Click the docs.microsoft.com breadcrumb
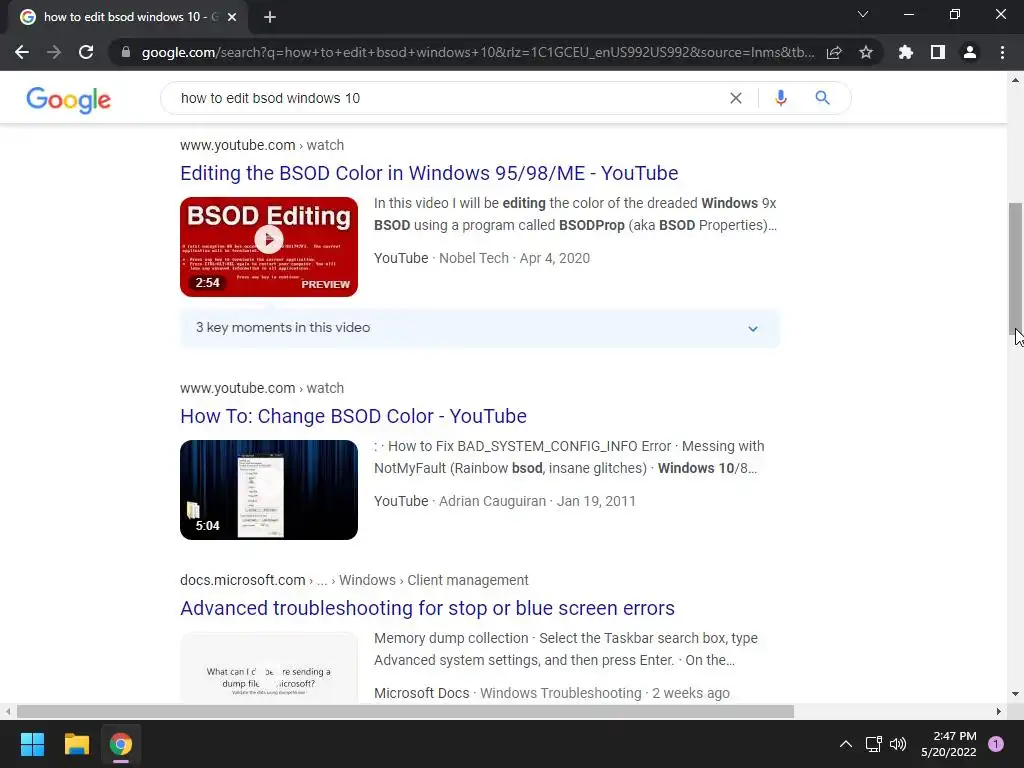 354,580
